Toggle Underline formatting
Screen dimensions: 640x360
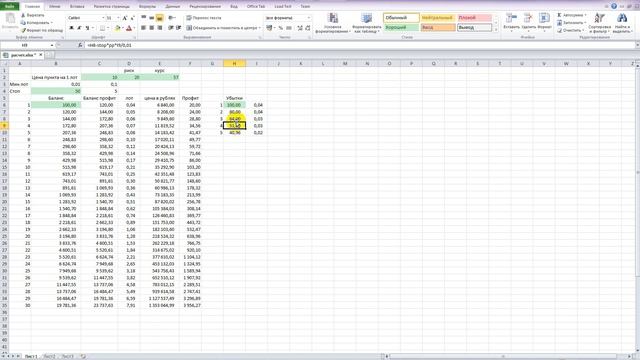tap(87, 28)
